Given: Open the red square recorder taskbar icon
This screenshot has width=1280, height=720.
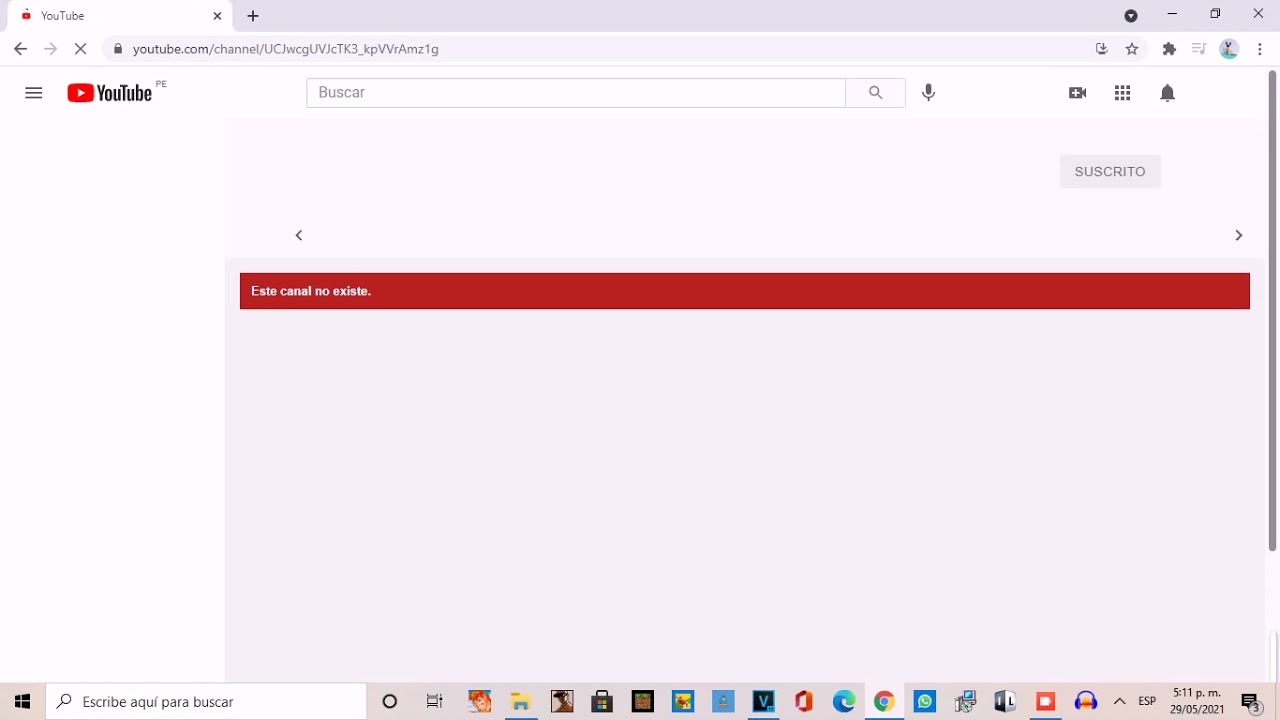Looking at the screenshot, I should coord(1046,702).
